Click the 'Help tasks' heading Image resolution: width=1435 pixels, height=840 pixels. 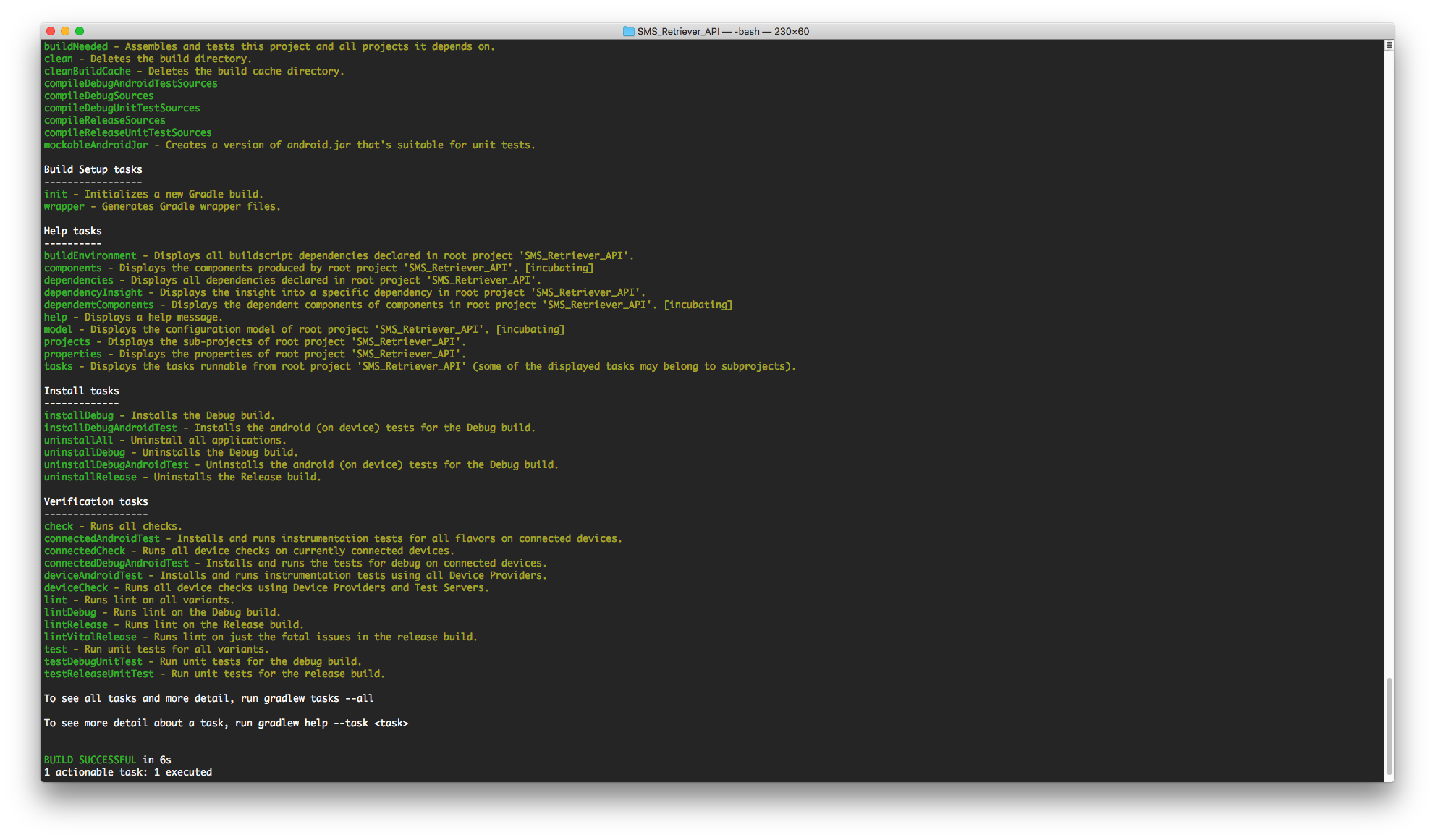[x=73, y=231]
